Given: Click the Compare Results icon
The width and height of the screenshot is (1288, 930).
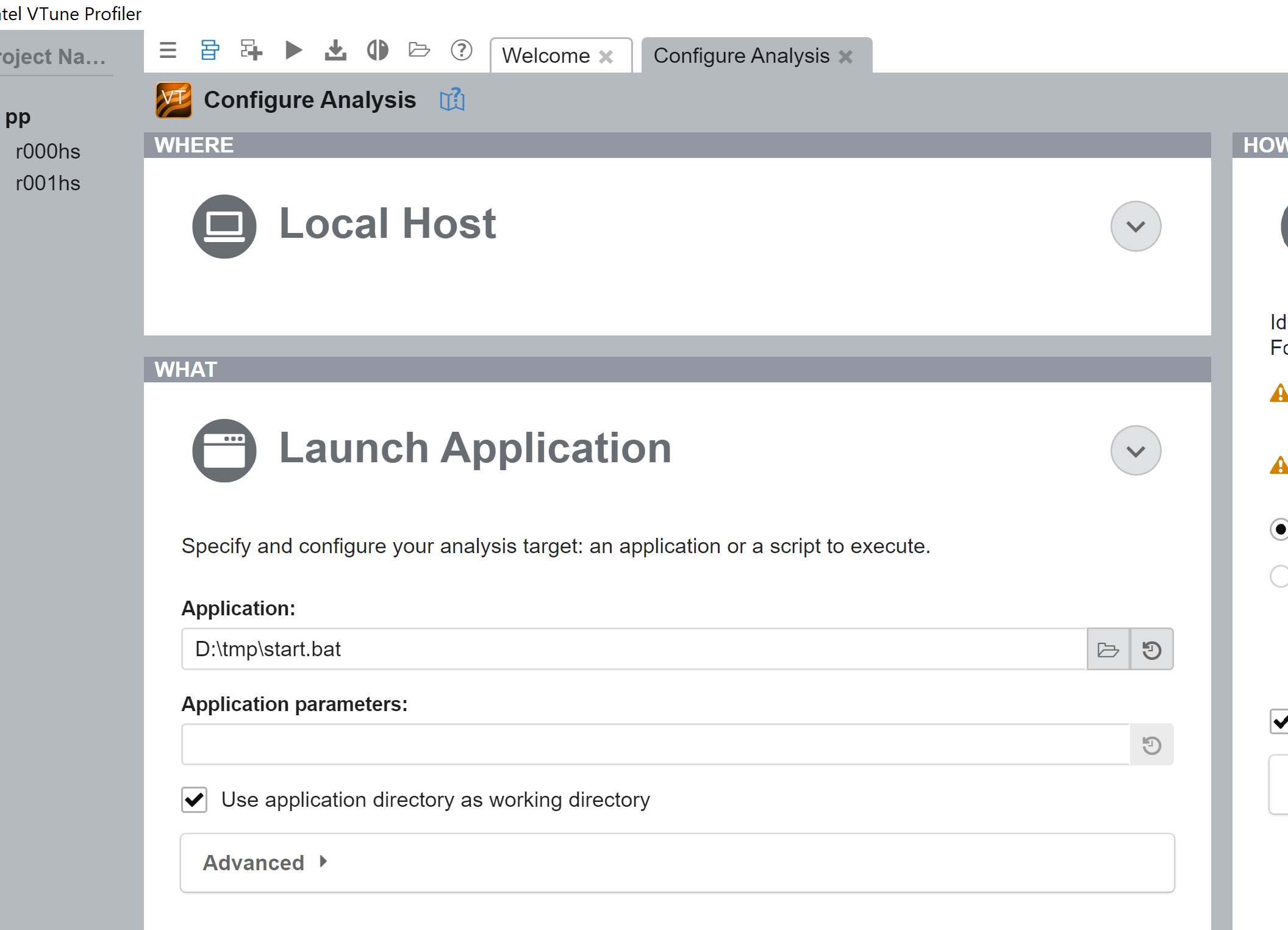Looking at the screenshot, I should point(377,50).
